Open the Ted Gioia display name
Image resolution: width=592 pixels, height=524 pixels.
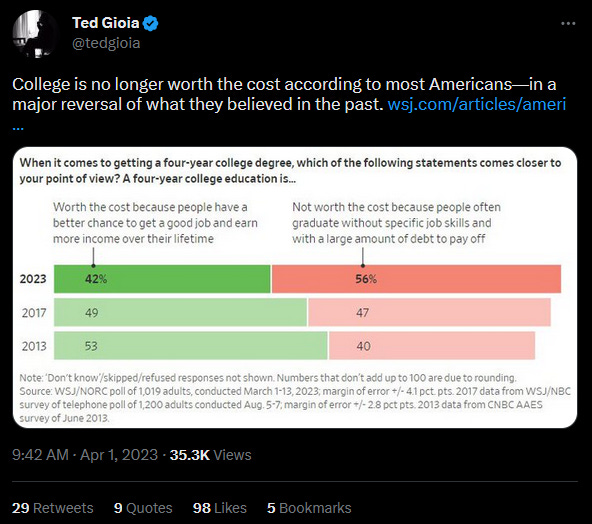(106, 23)
